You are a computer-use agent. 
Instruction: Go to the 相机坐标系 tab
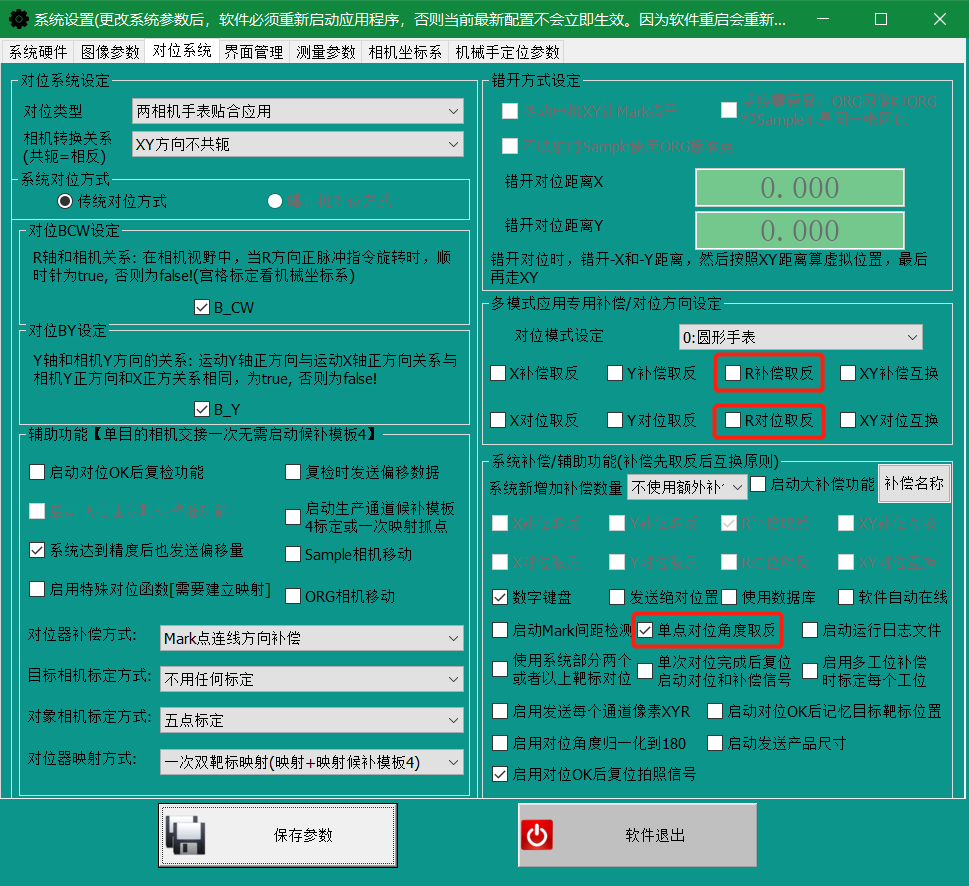point(405,52)
